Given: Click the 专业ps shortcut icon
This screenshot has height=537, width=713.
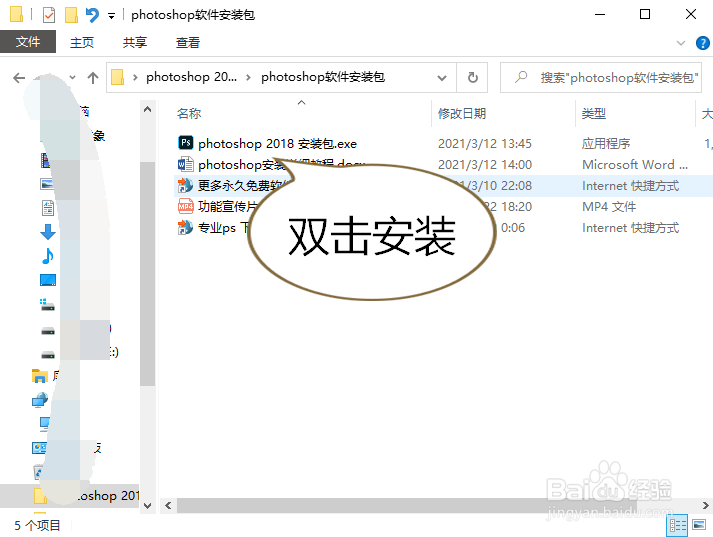Looking at the screenshot, I should coord(186,227).
